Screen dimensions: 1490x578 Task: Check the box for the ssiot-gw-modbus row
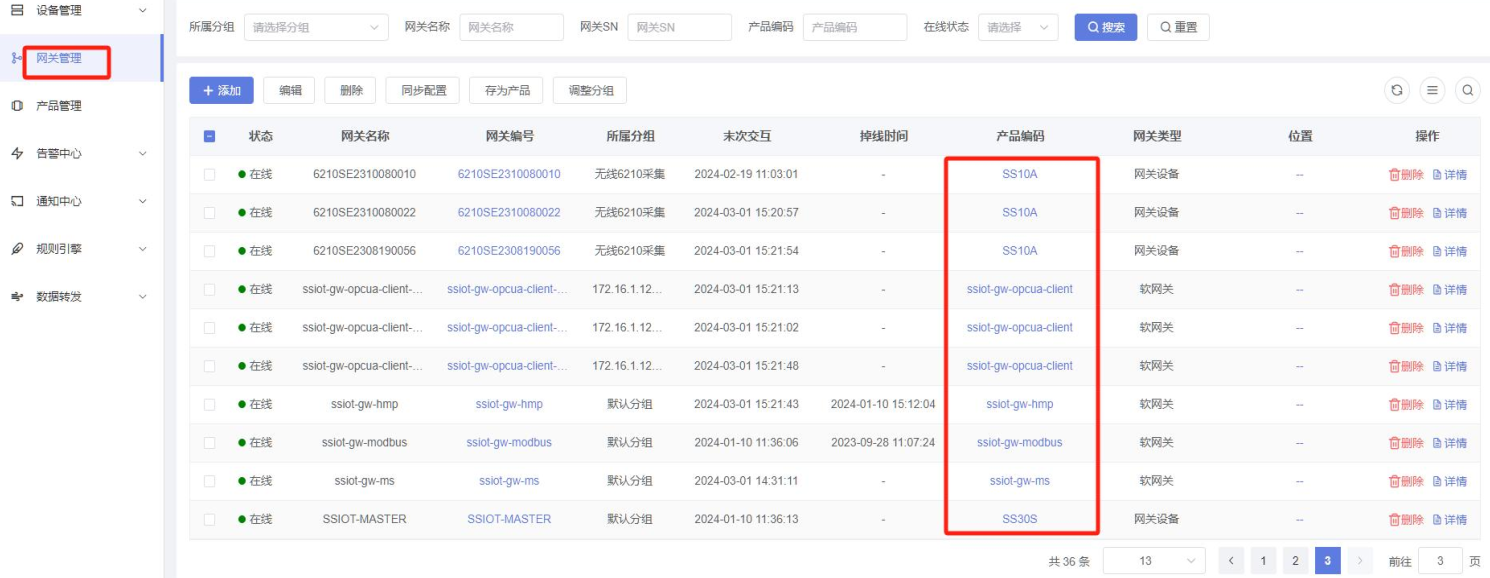[209, 443]
